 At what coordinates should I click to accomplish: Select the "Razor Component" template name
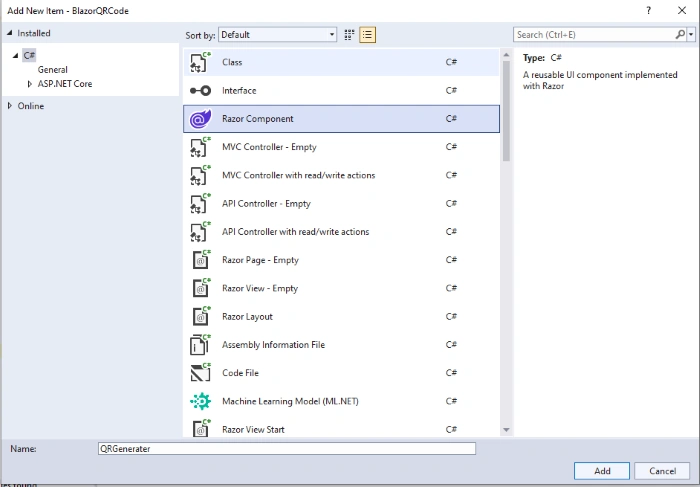(x=258, y=119)
